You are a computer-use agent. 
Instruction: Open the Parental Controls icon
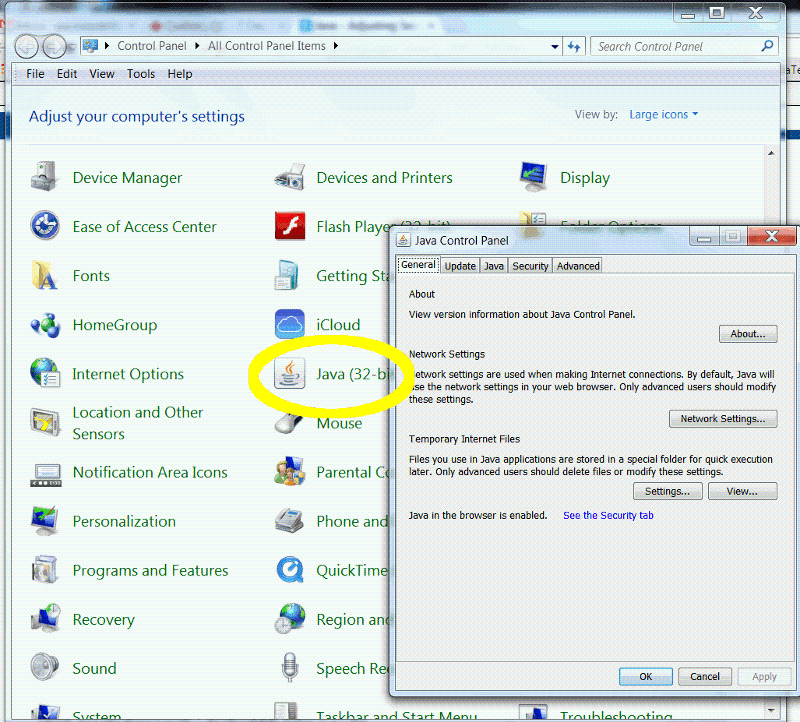290,471
